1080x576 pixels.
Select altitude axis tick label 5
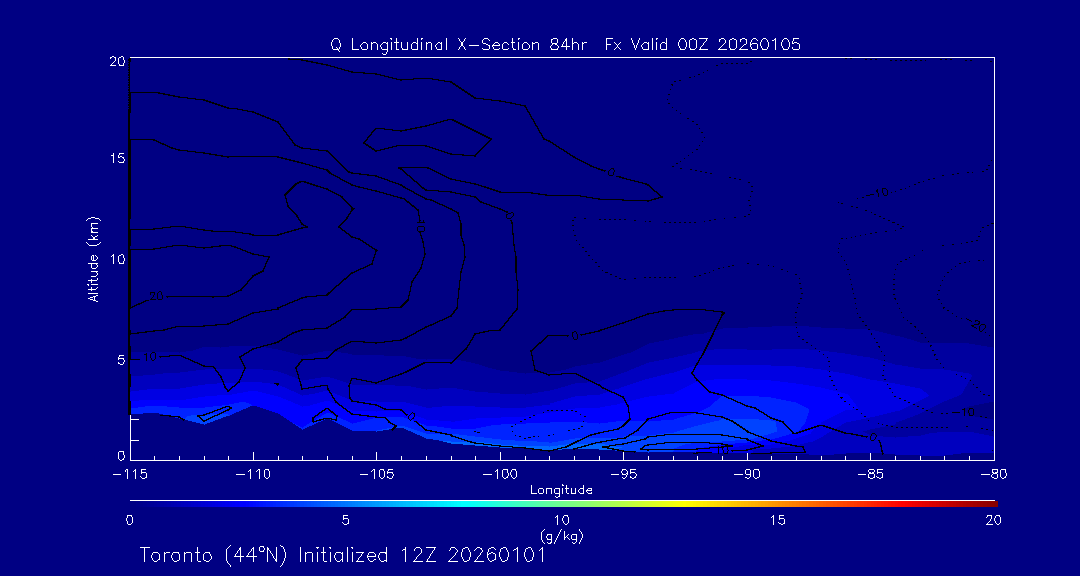[120, 360]
